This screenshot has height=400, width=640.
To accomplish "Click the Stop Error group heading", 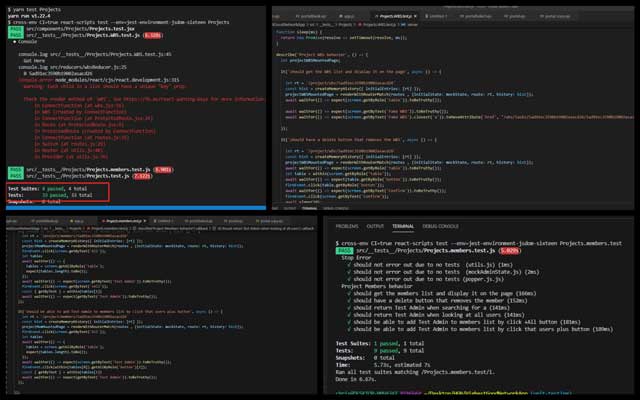I will click(359, 256).
